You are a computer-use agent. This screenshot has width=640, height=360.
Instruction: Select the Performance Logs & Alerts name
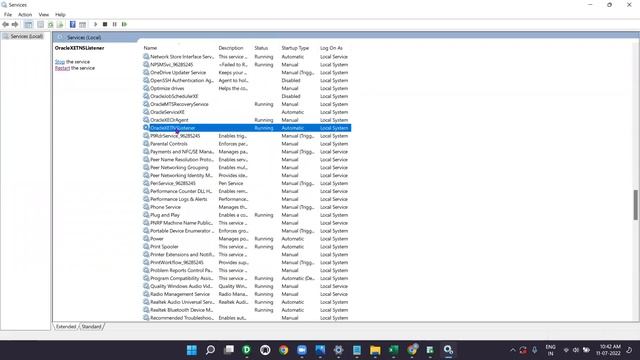point(178,199)
